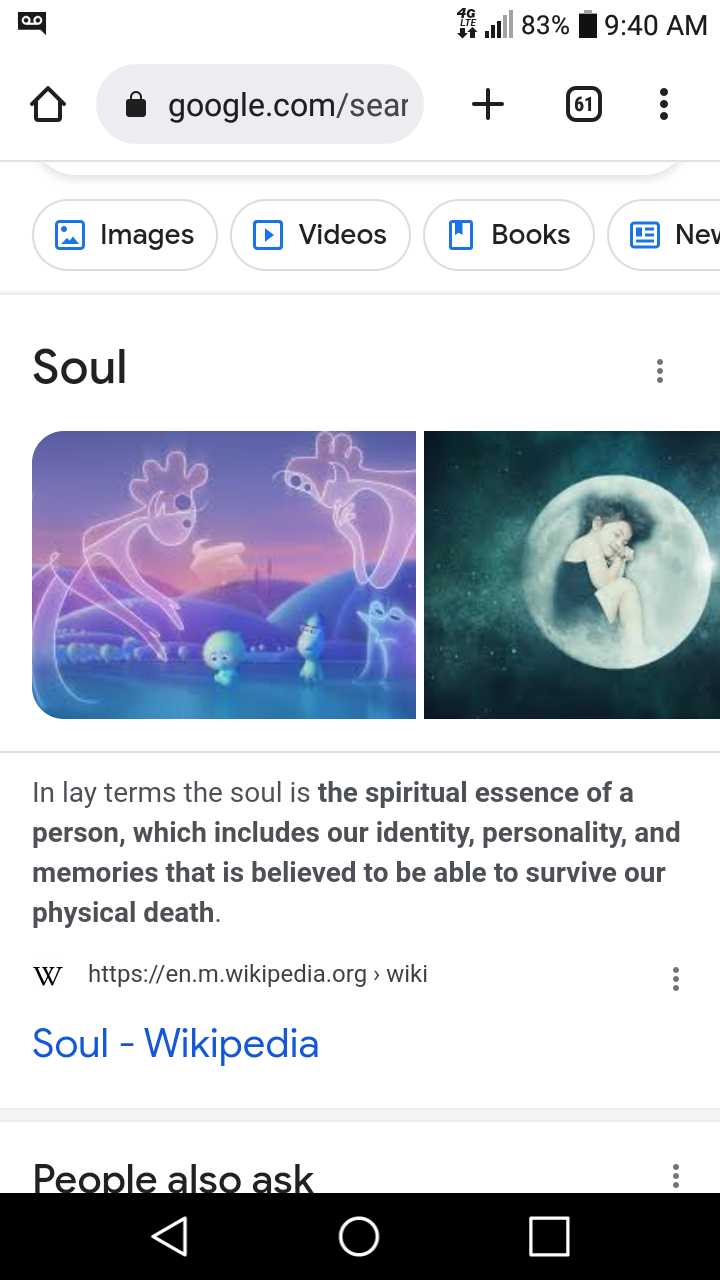Switch to Images search filter

125,235
